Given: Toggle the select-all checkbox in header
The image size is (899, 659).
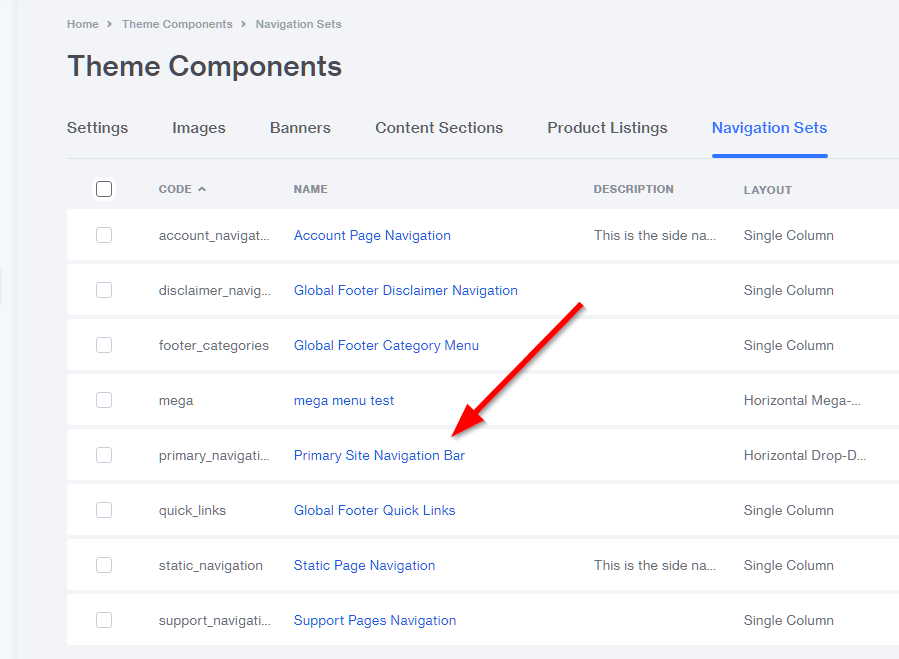Looking at the screenshot, I should click(104, 189).
